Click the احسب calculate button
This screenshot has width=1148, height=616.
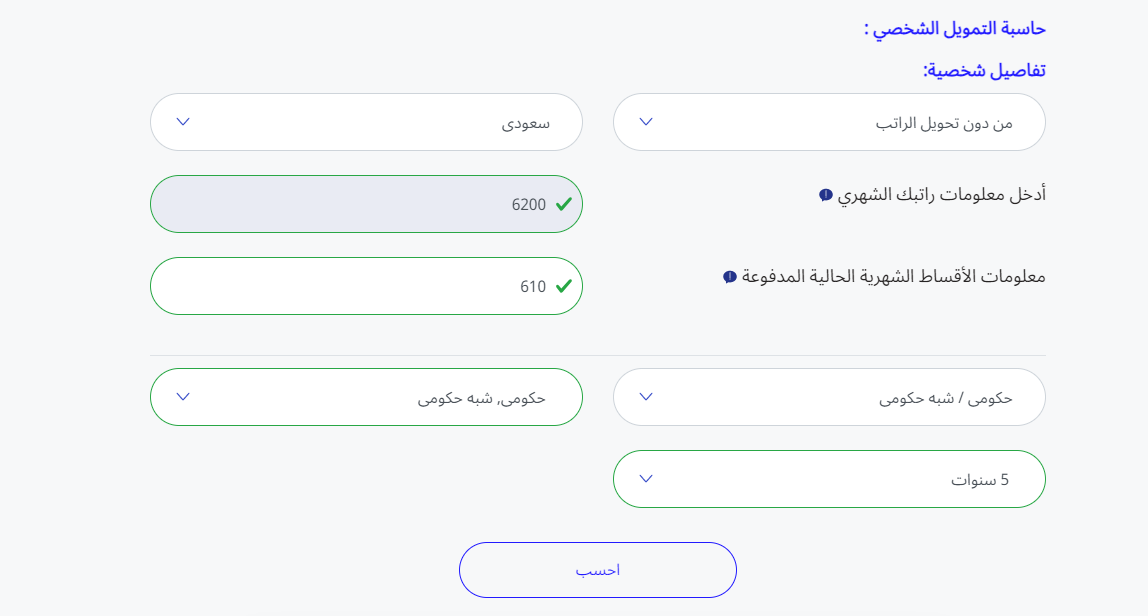pyautogui.click(x=598, y=570)
